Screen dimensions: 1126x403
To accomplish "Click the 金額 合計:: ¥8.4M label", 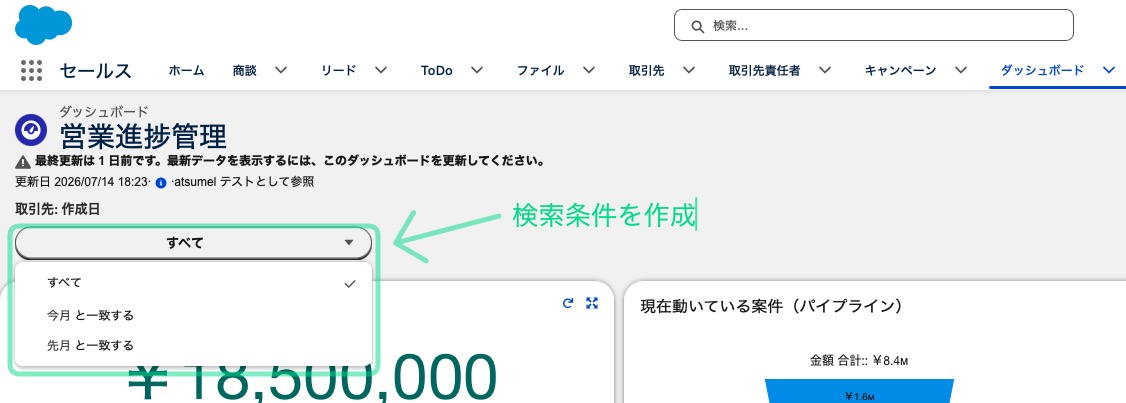I will tap(860, 360).
